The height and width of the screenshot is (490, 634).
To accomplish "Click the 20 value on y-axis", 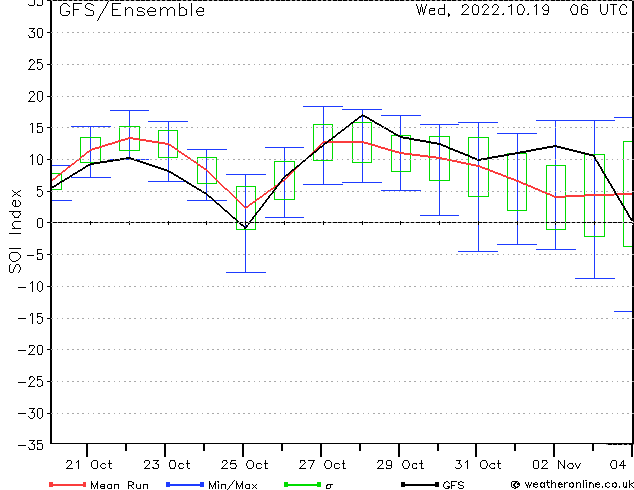I will [x=36, y=96].
